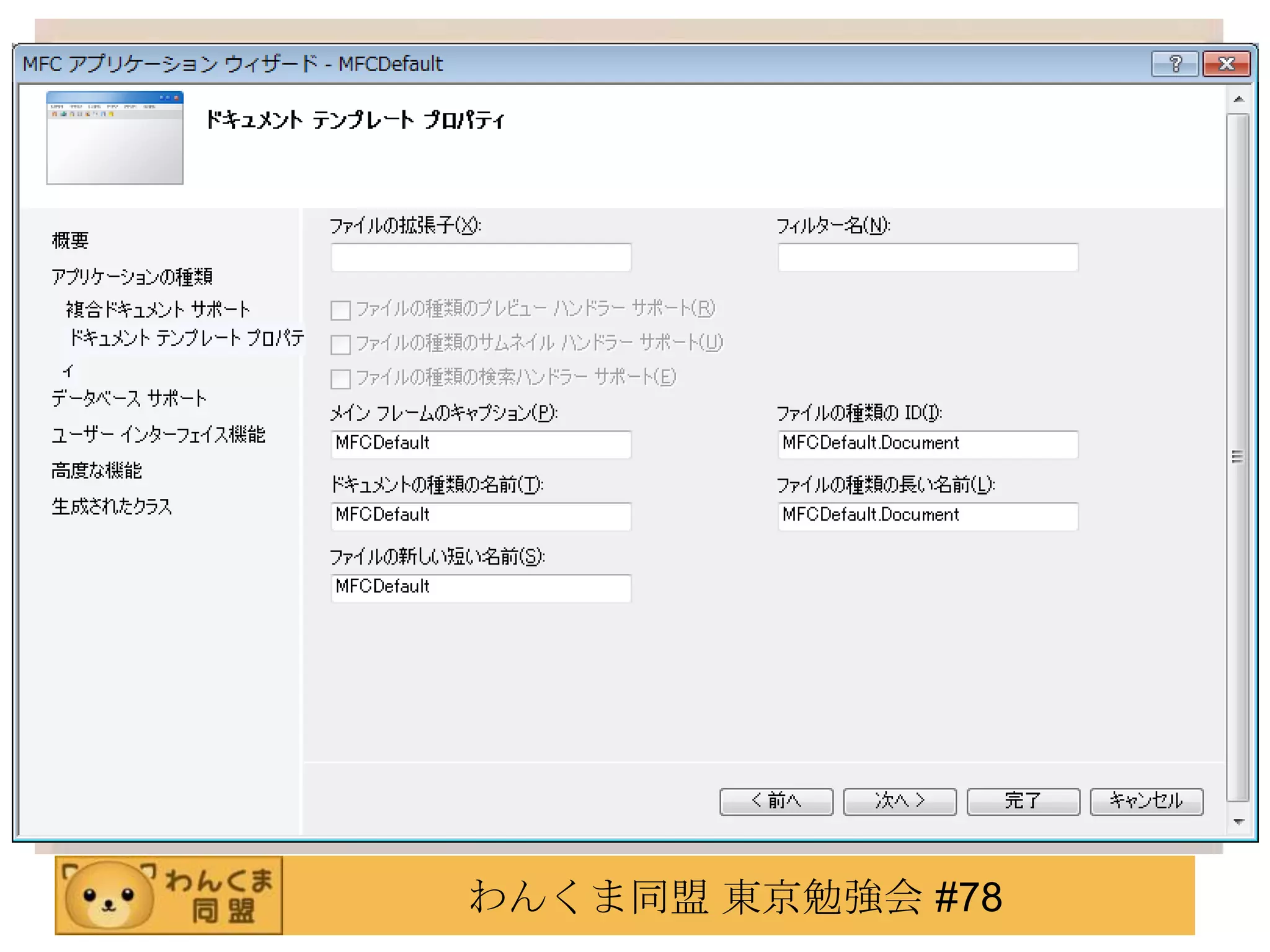Click the scrollbar up arrow

(x=1238, y=99)
